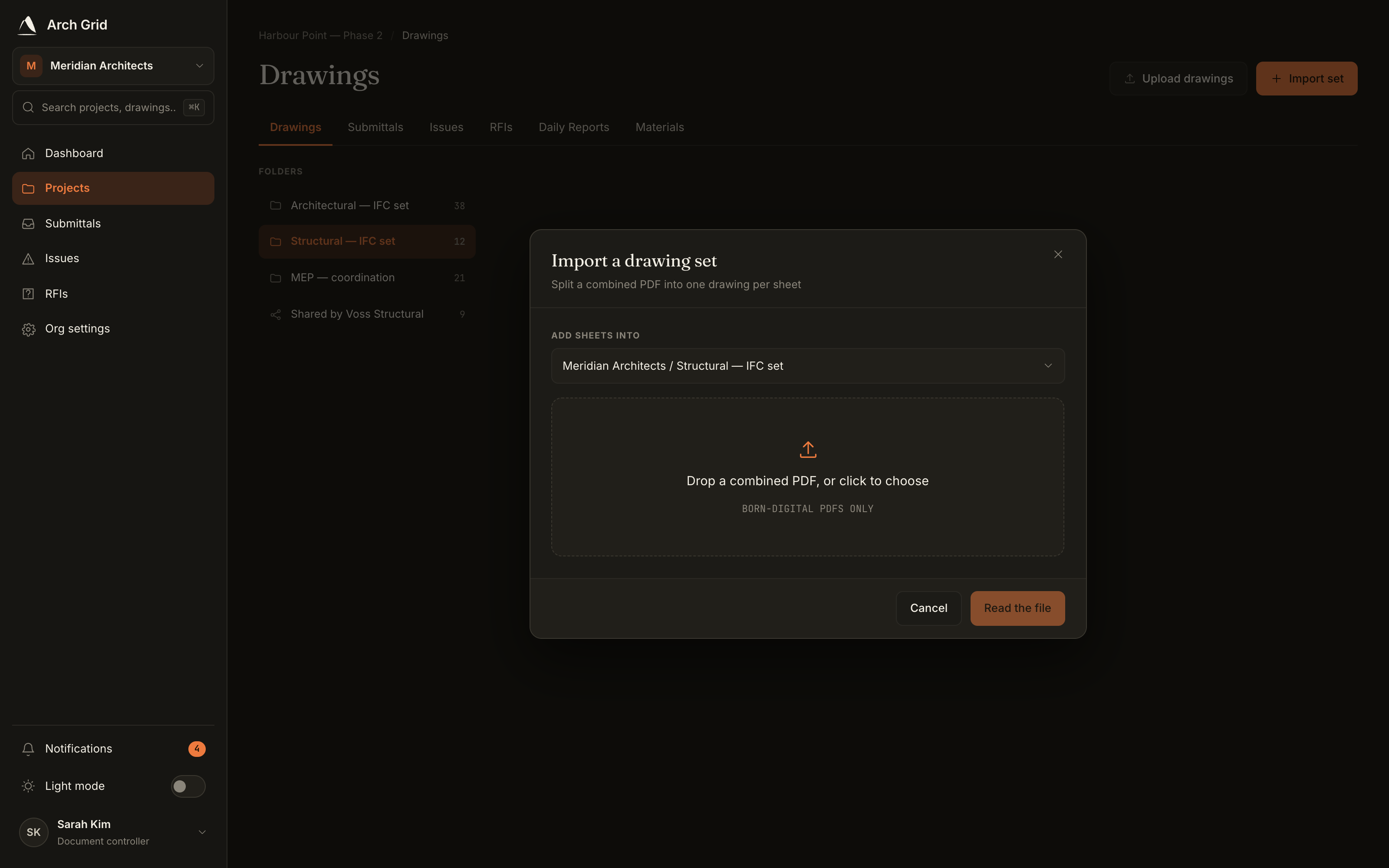Viewport: 1389px width, 868px height.
Task: Switch to the Materials tab
Action: tap(659, 128)
